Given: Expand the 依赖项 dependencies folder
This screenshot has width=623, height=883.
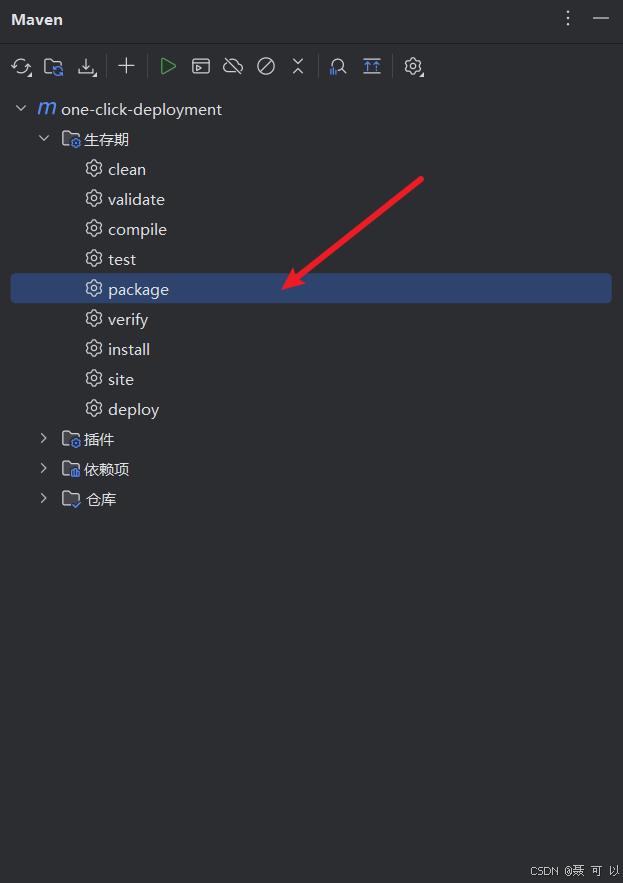Looking at the screenshot, I should click(x=44, y=468).
